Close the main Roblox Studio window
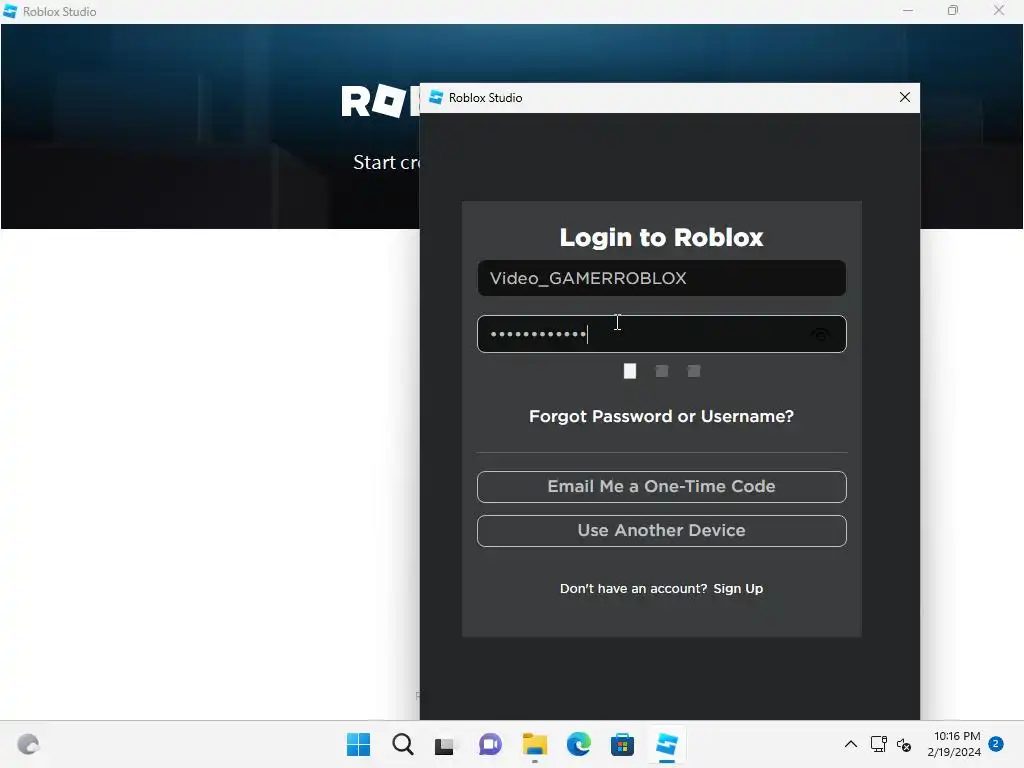Image resolution: width=1024 pixels, height=768 pixels. [999, 10]
